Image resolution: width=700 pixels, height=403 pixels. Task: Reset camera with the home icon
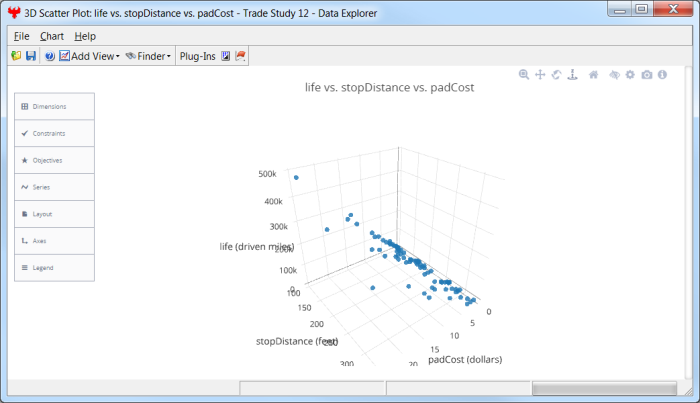pyautogui.click(x=594, y=75)
